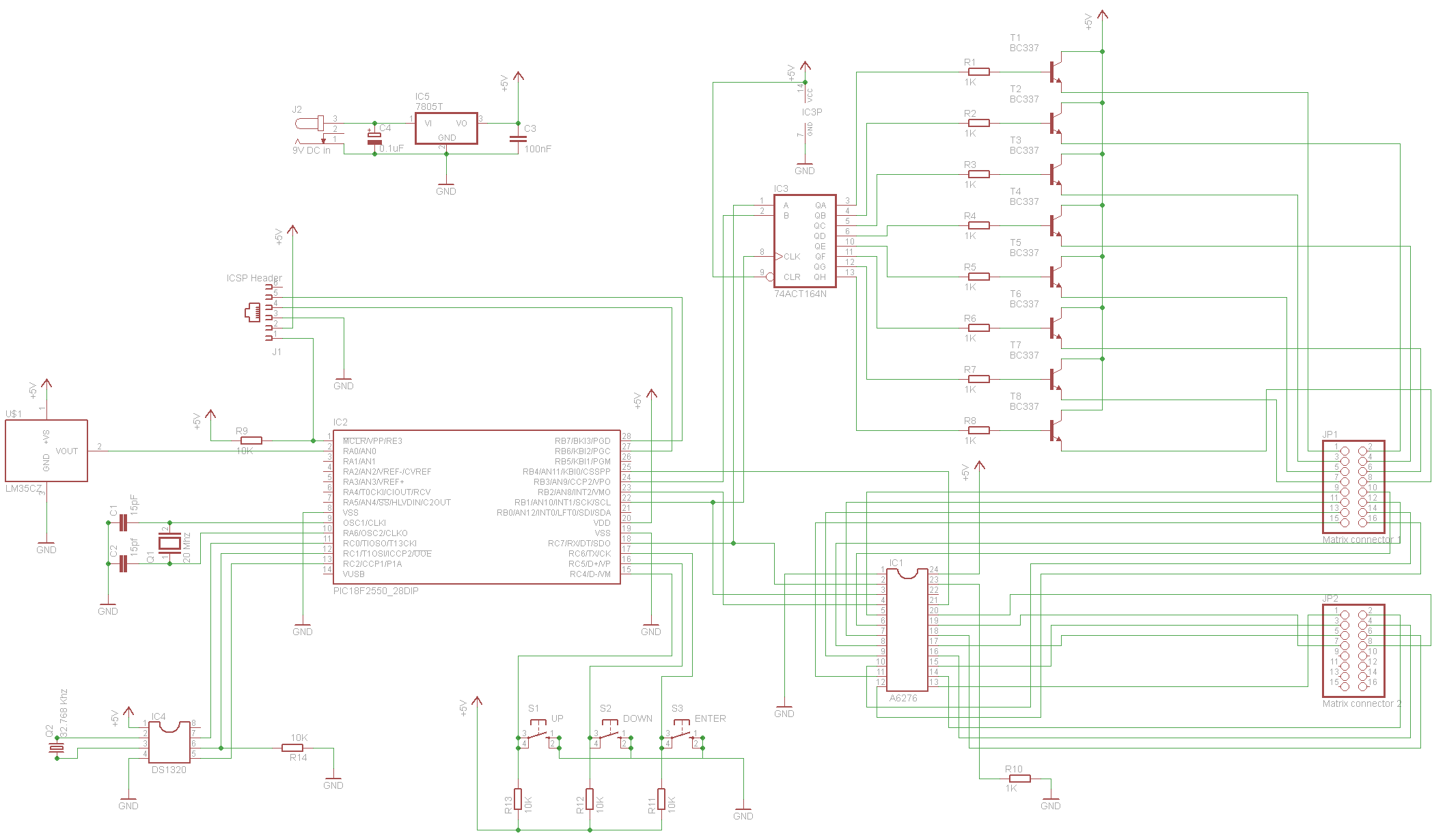Select resistor R10 1K symbol
This screenshot has width=1432, height=840.
1020,779
